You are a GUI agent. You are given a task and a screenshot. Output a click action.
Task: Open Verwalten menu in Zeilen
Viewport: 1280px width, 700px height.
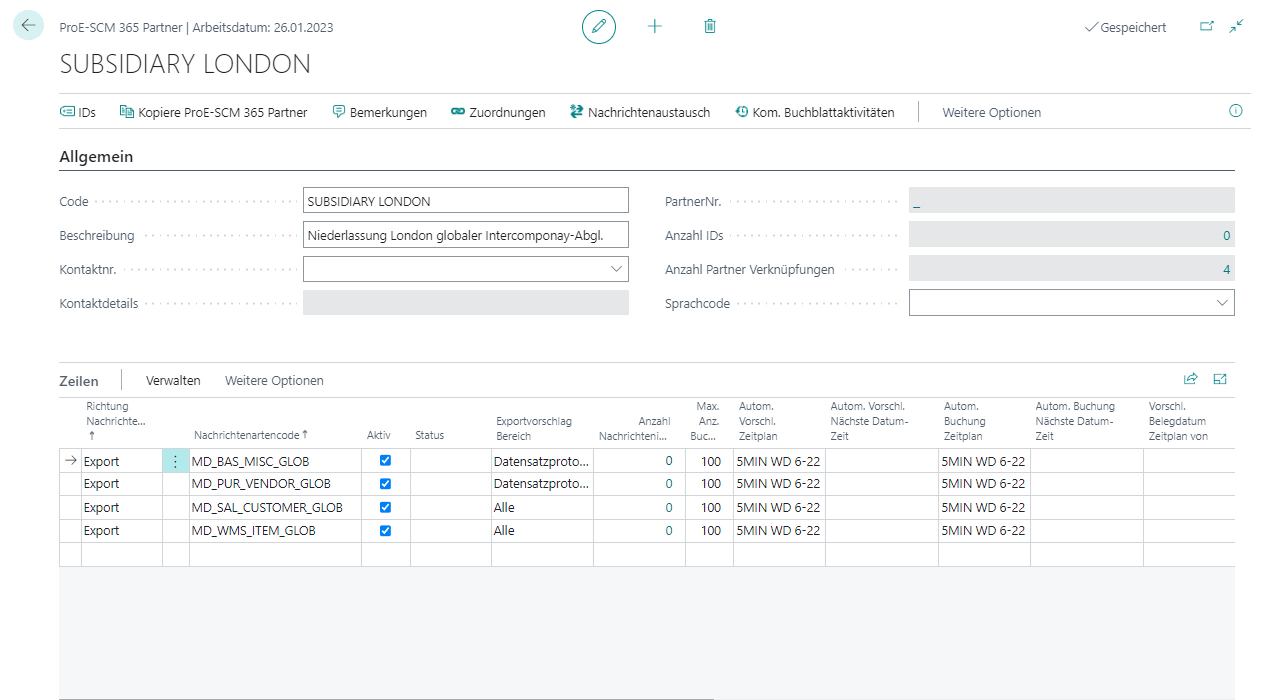click(173, 381)
